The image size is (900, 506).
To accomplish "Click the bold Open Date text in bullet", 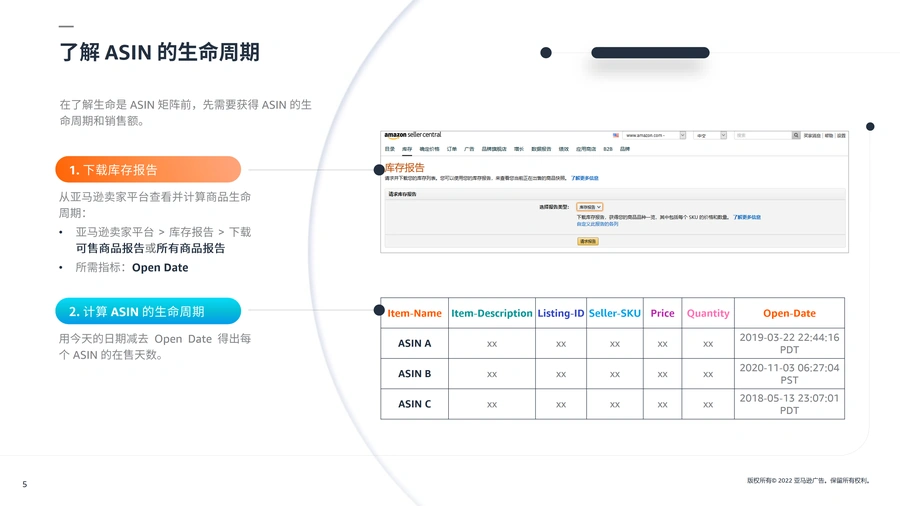I will click(x=160, y=268).
